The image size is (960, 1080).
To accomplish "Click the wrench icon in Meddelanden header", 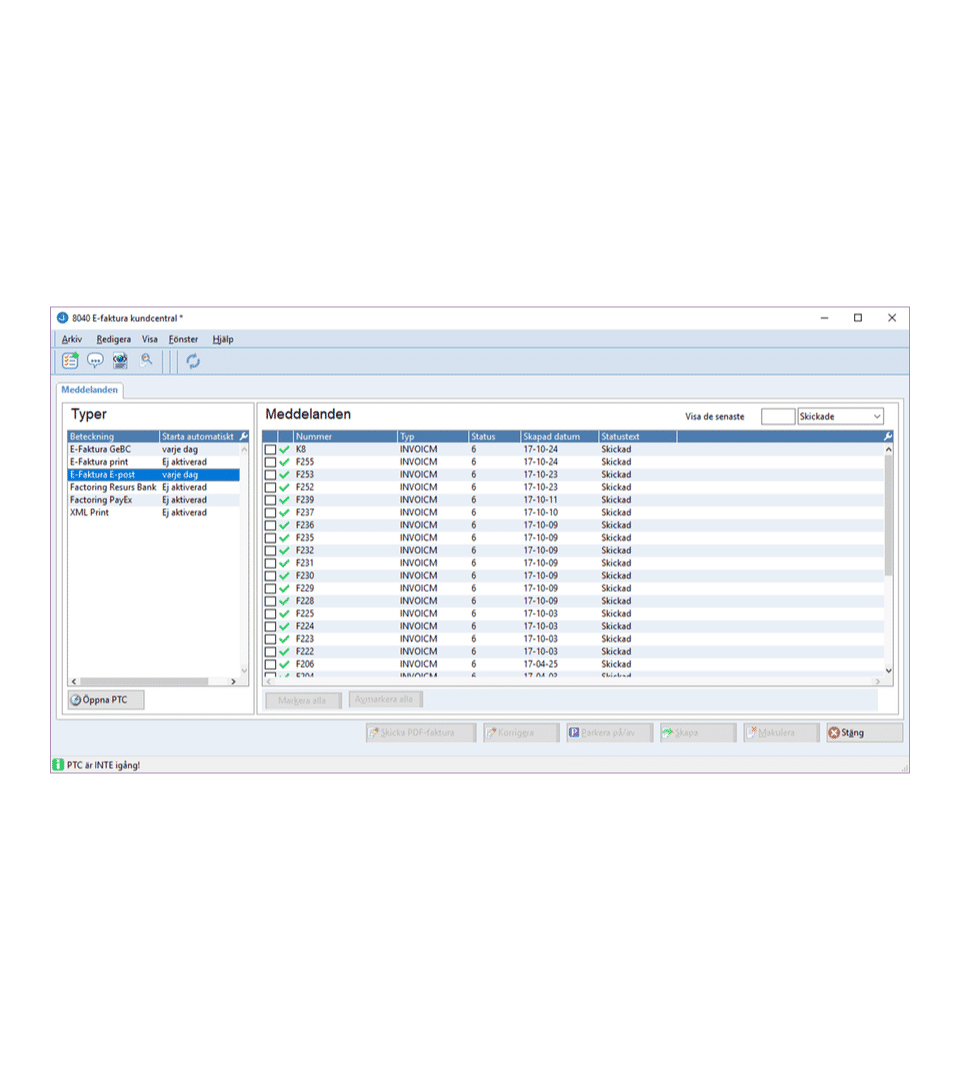I will click(x=888, y=437).
